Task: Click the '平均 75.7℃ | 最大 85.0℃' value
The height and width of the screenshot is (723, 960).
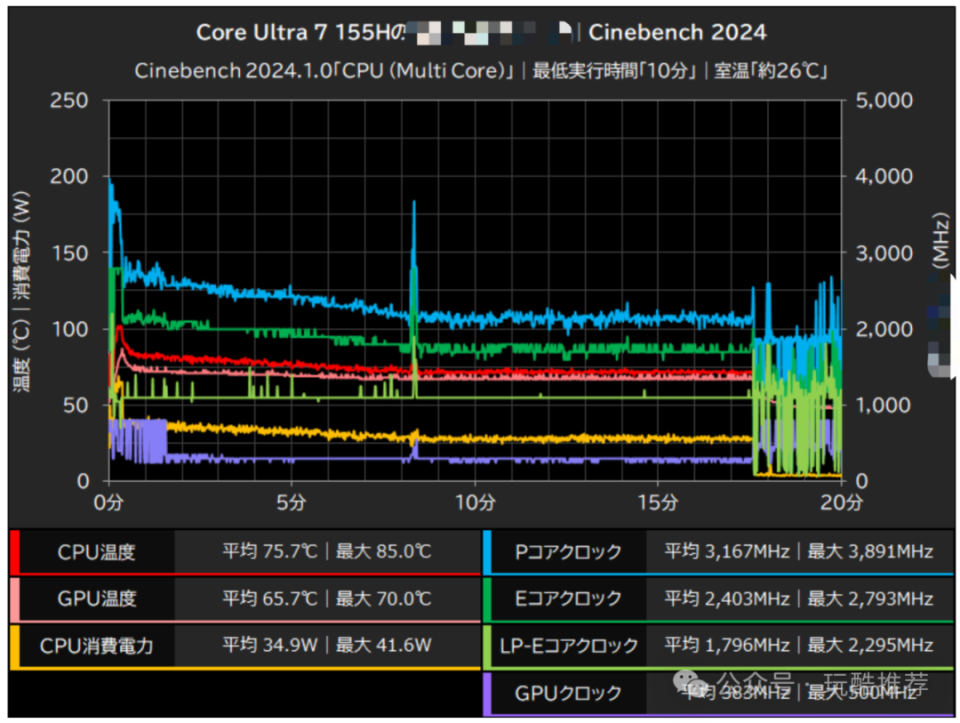Action: click(x=327, y=552)
